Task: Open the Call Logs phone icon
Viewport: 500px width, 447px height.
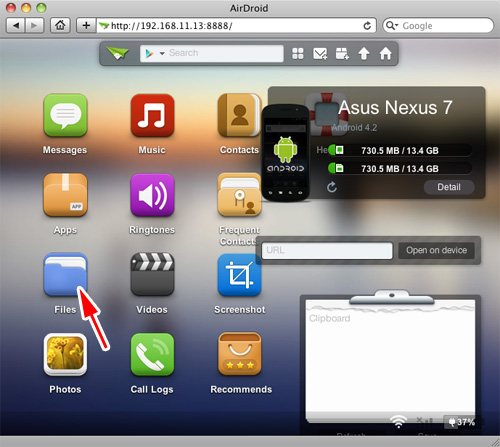Action: point(152,354)
